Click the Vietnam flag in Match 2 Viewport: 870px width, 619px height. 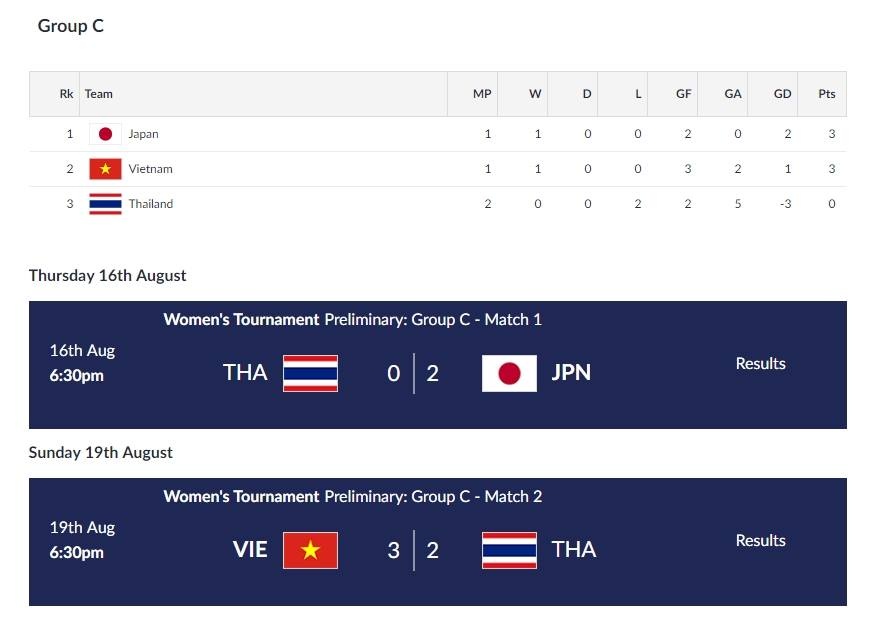click(310, 549)
